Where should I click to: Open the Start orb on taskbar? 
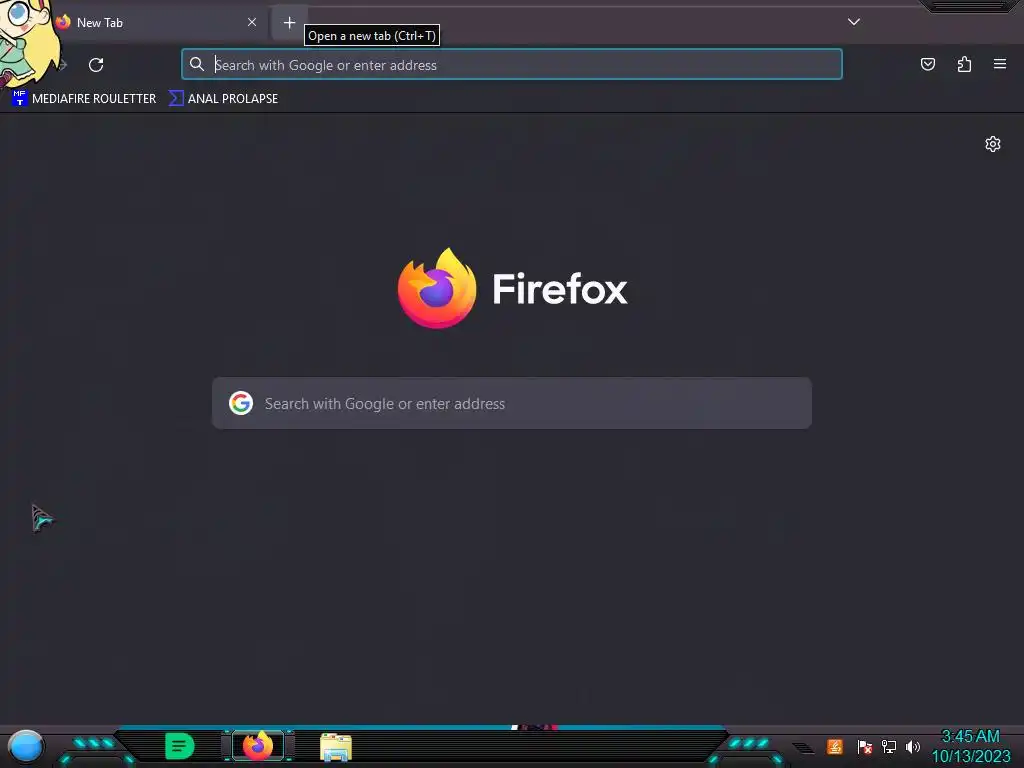[25, 747]
